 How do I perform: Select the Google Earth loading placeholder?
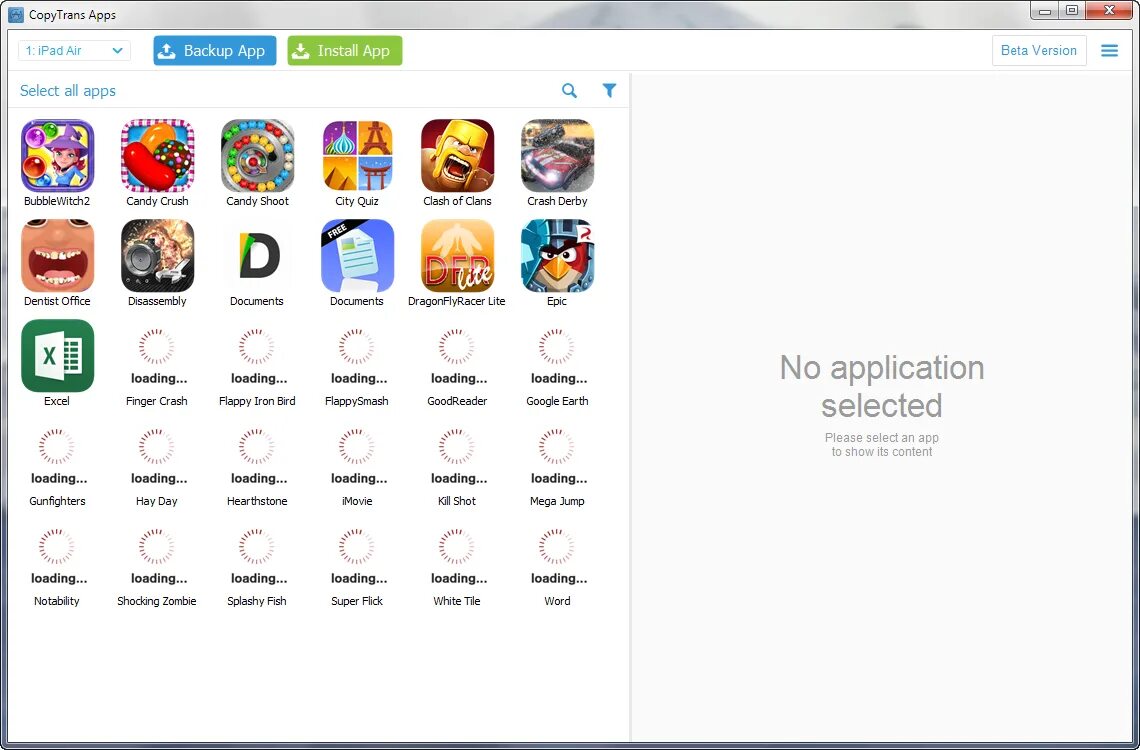[x=558, y=355]
